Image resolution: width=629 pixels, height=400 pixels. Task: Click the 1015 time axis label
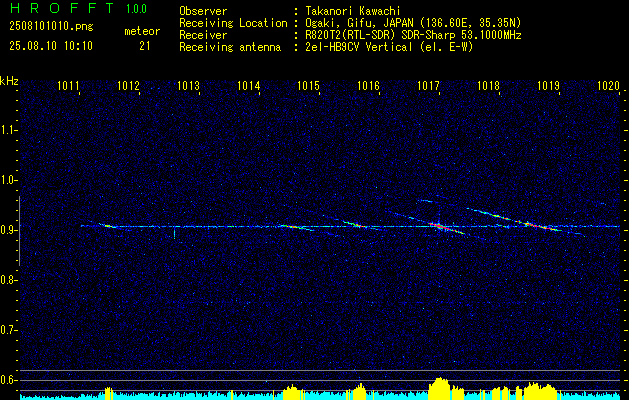(308, 85)
